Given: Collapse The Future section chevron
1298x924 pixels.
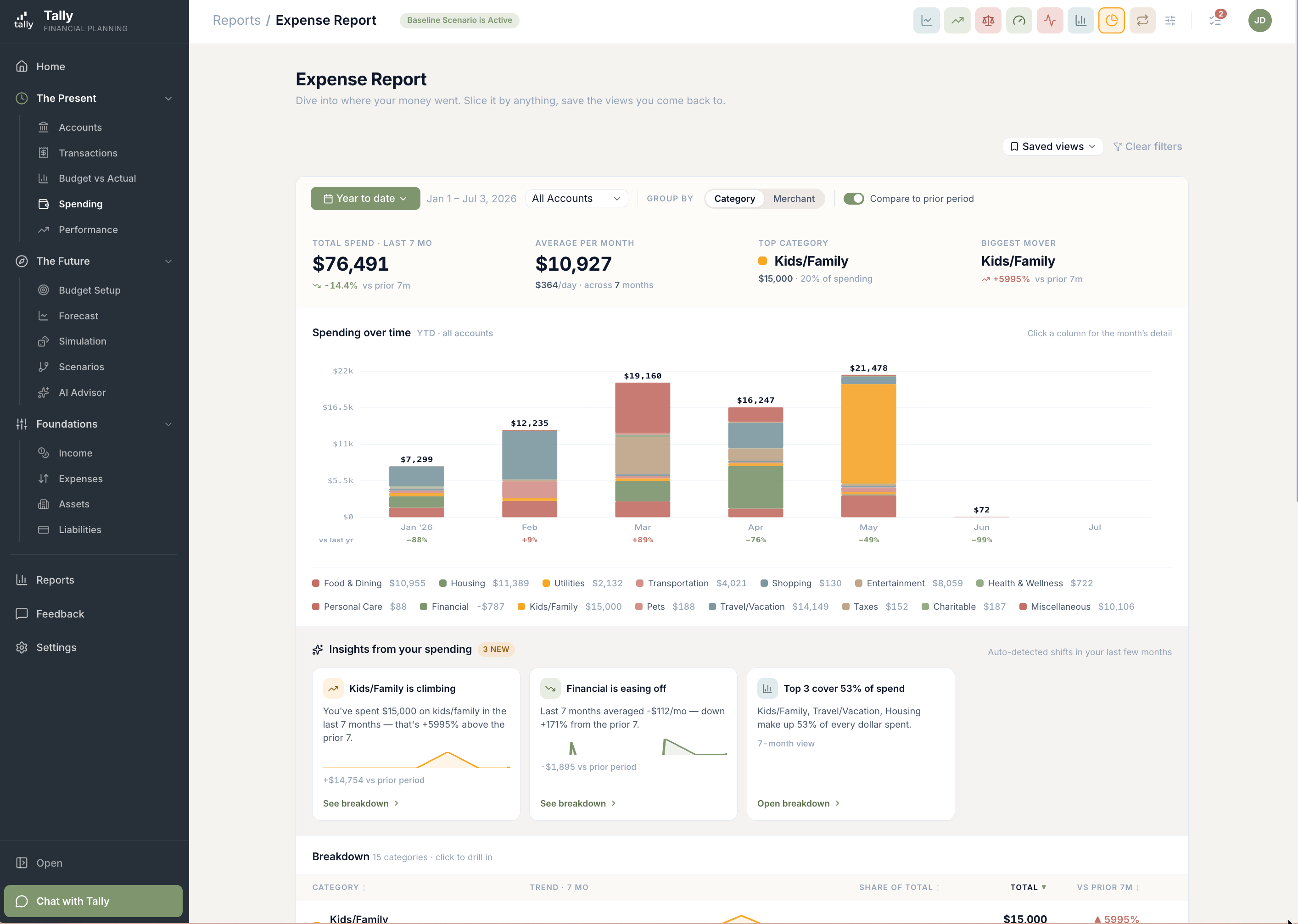Looking at the screenshot, I should click(168, 261).
